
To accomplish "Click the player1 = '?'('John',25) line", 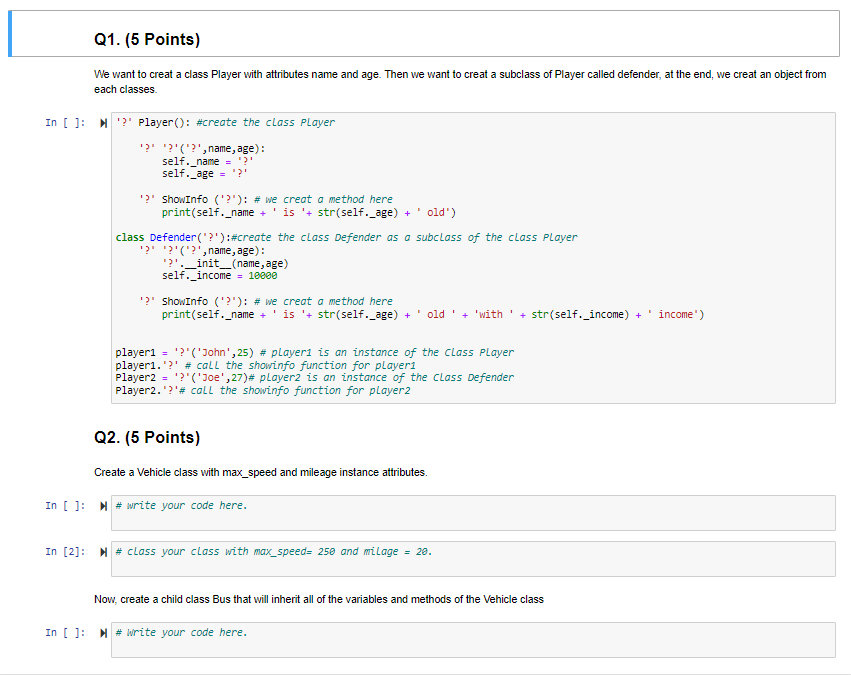I will (250, 352).
